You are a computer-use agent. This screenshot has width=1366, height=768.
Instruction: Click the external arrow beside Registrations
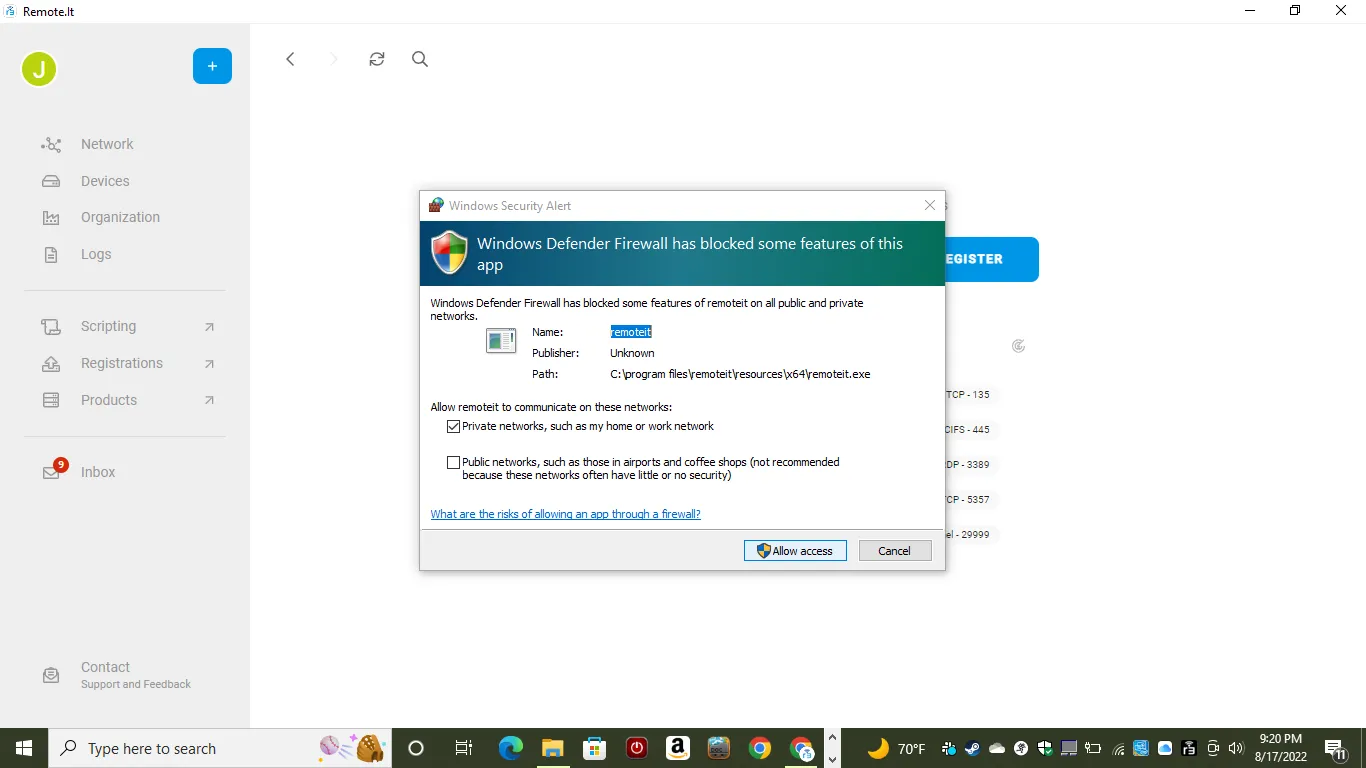pyautogui.click(x=209, y=364)
